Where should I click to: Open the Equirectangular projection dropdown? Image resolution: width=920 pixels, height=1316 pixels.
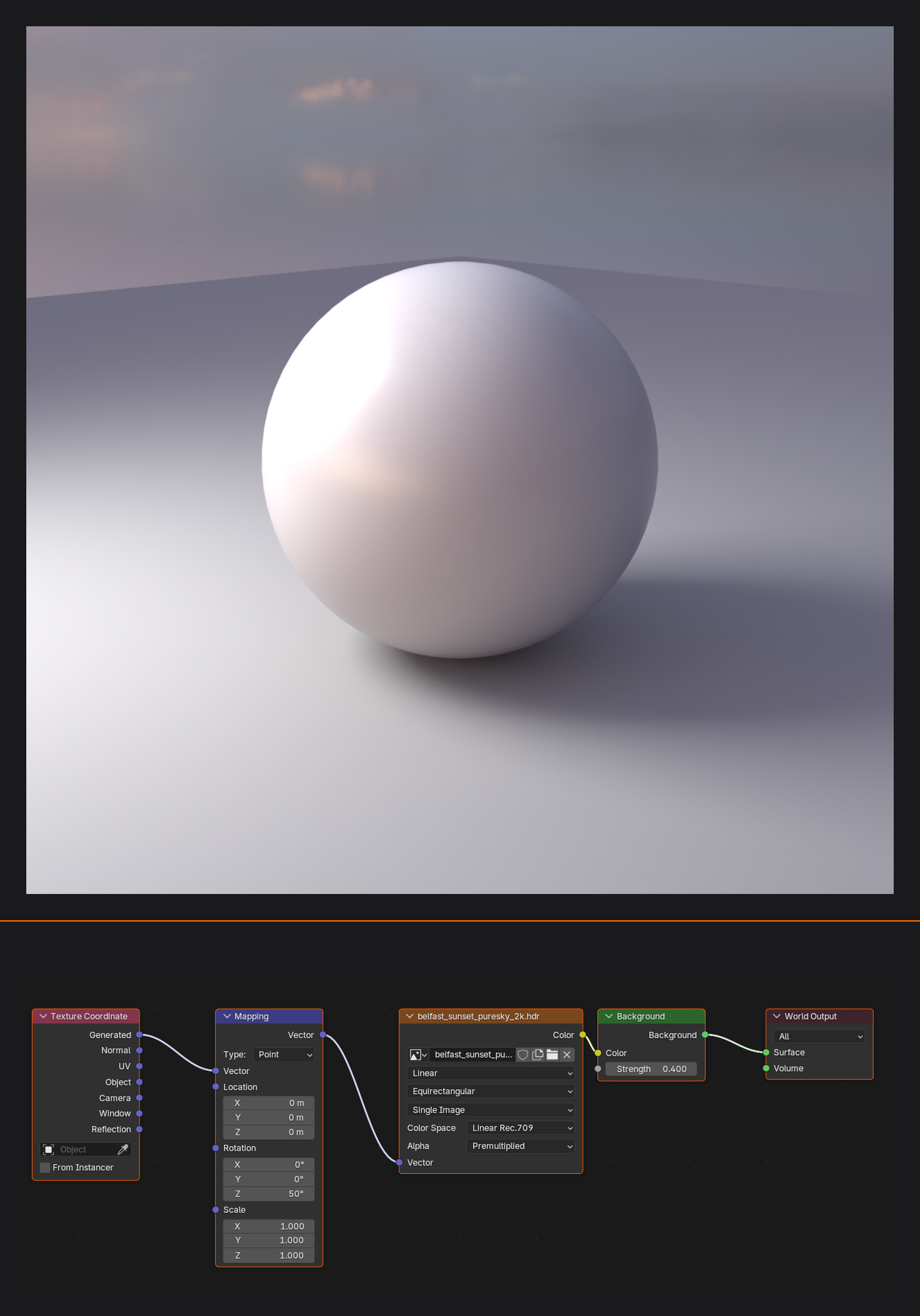tap(491, 1091)
